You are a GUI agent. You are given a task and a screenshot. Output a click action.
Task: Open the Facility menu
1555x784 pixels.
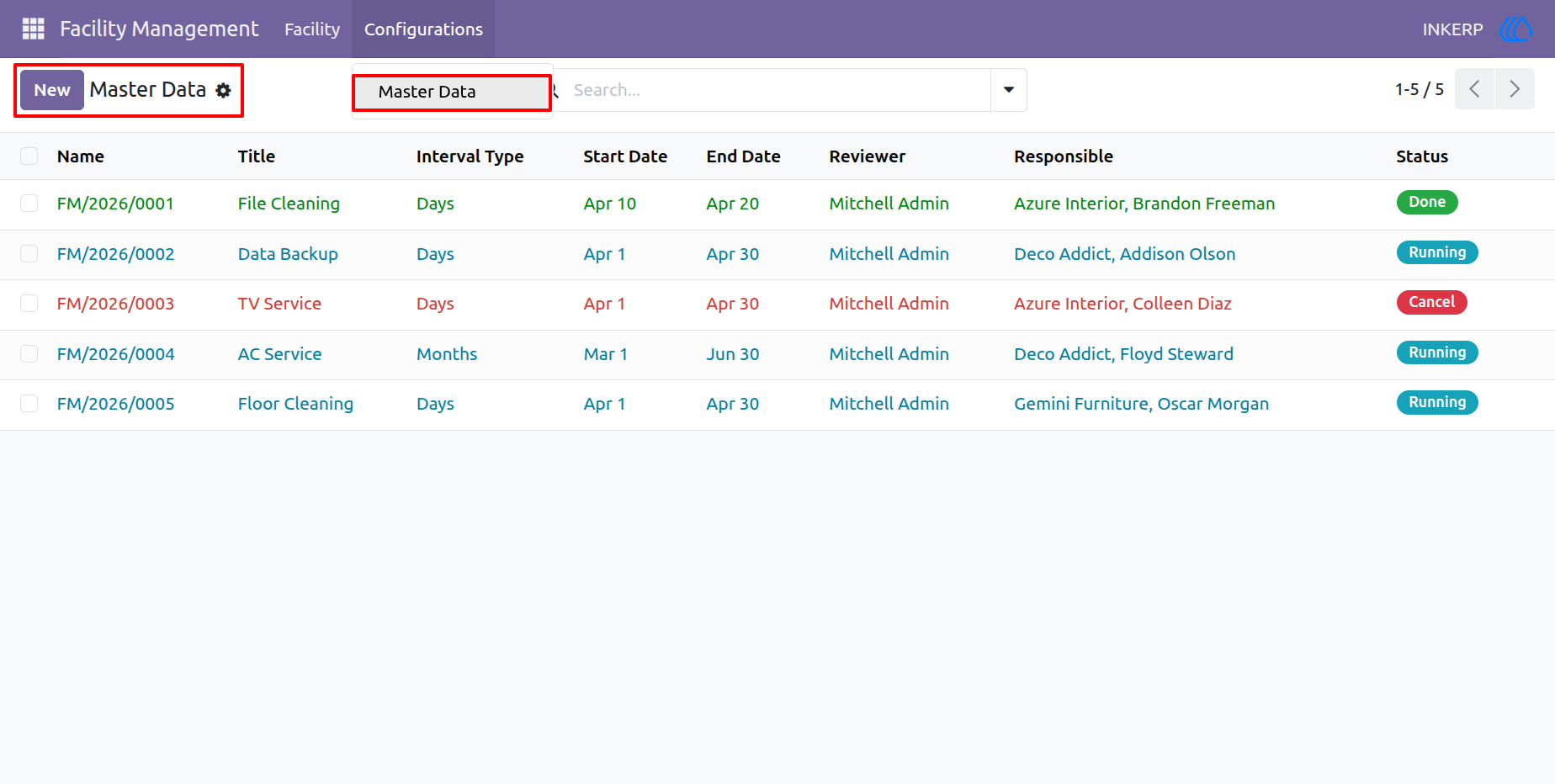point(312,29)
